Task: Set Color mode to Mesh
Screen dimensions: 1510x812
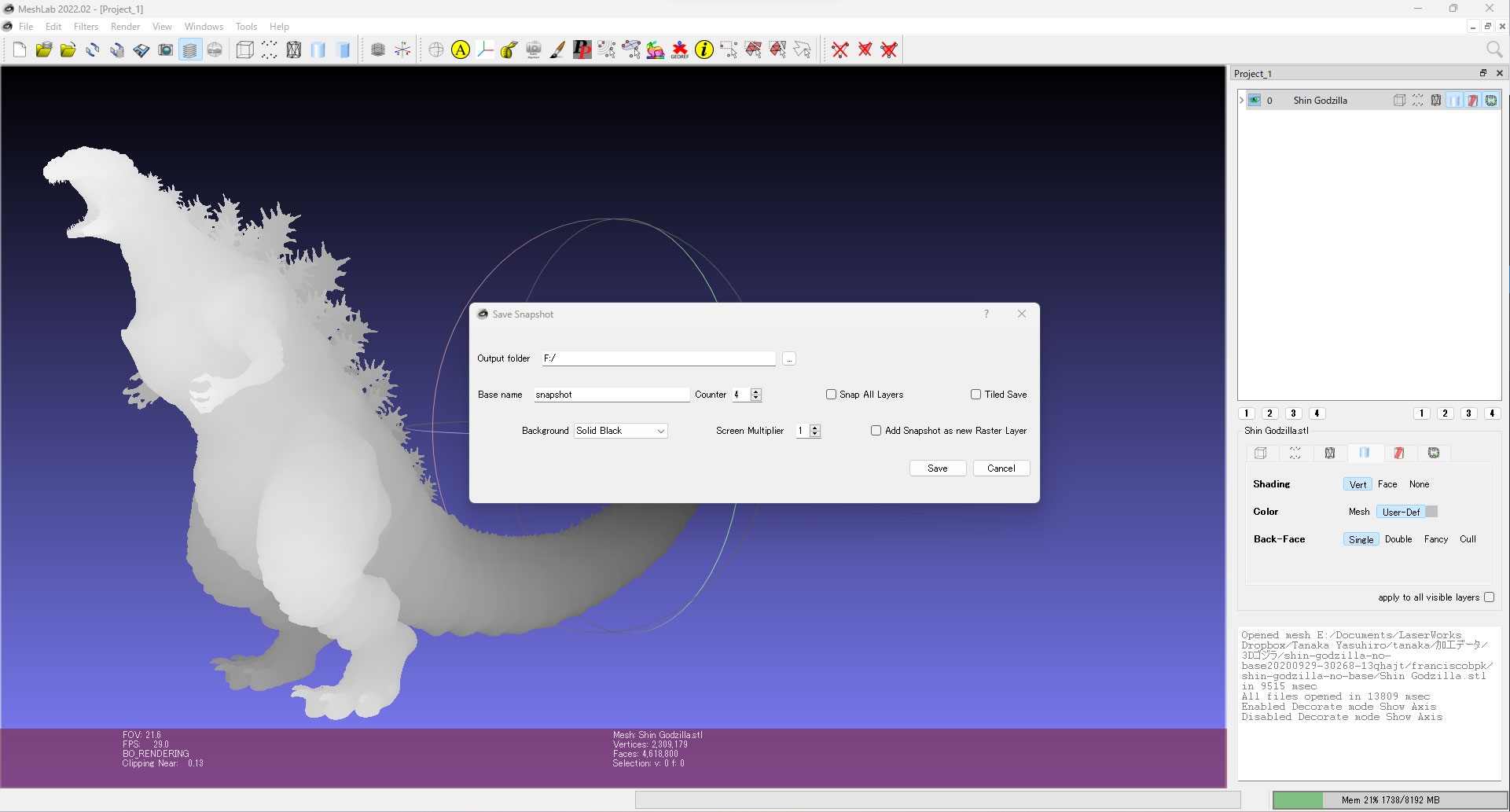Action: (x=1359, y=512)
